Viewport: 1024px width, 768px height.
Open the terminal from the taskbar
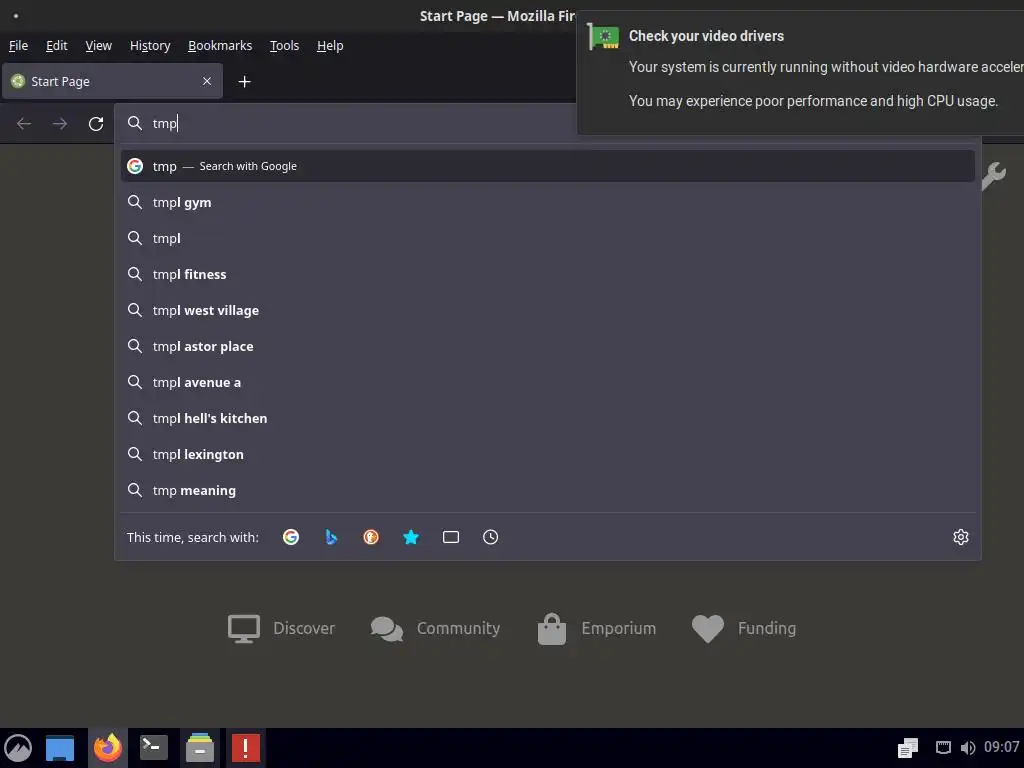point(154,748)
